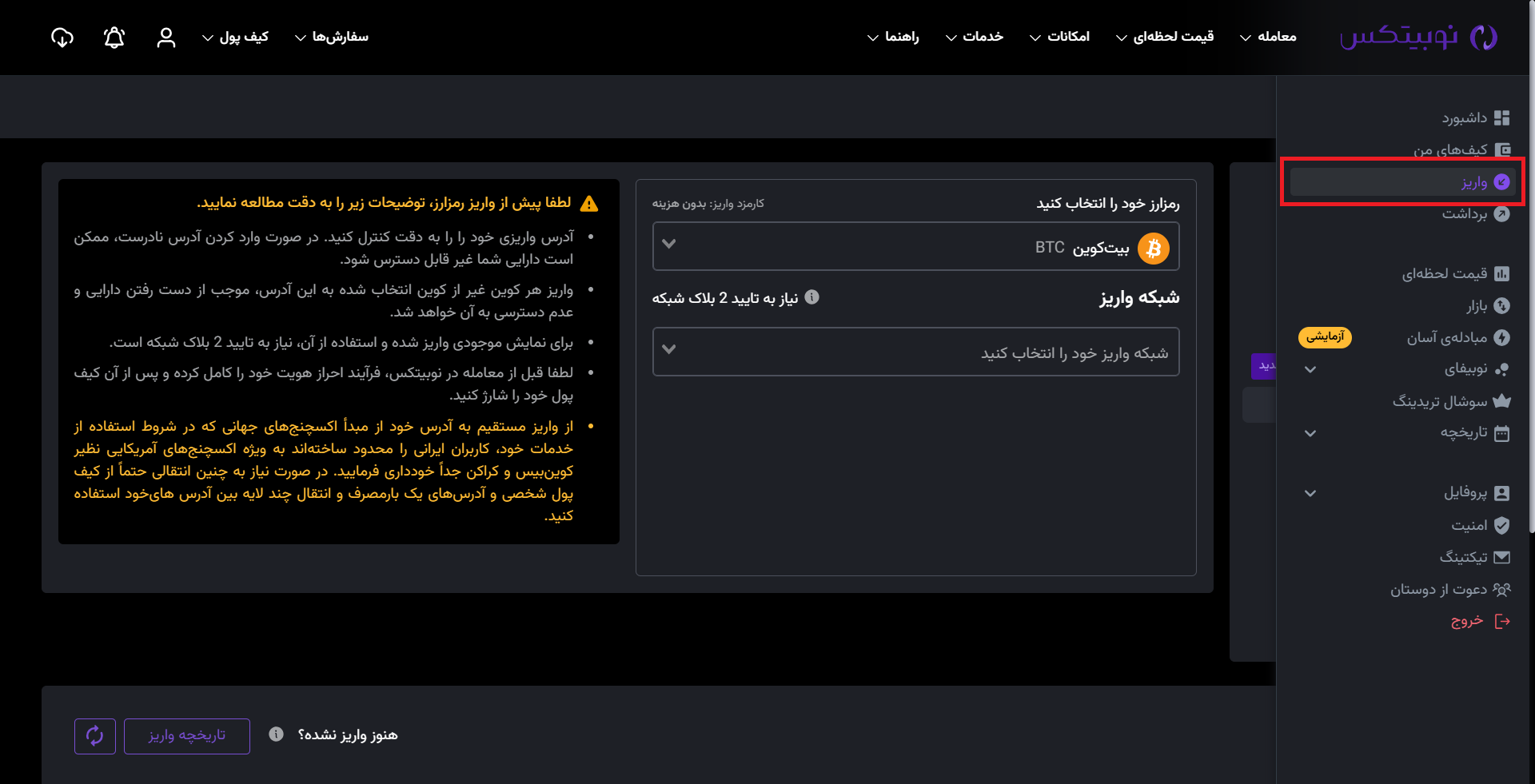
Task: Open notifications bell icon
Action: click(x=114, y=37)
